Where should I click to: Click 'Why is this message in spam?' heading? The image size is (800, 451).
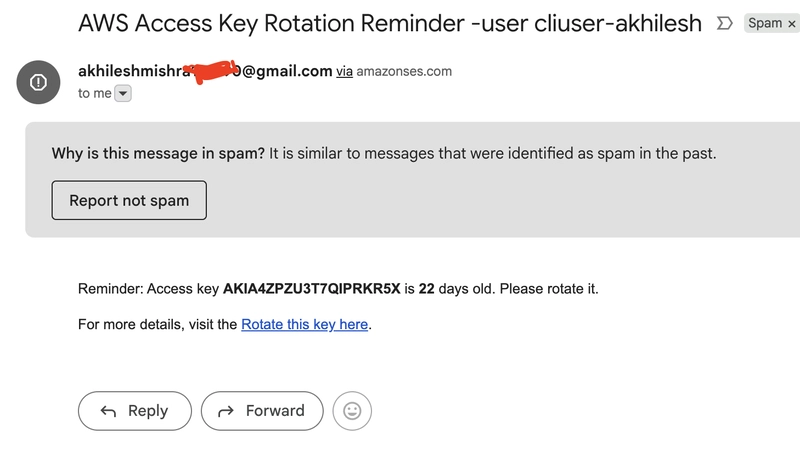[158, 154]
